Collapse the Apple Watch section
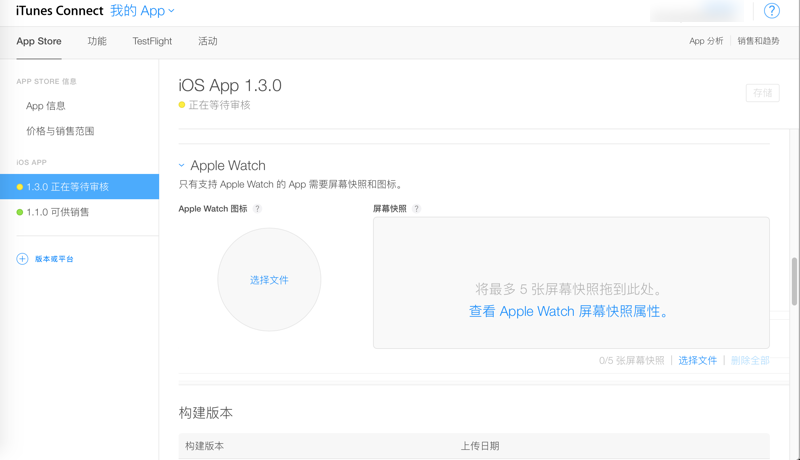 click(182, 166)
